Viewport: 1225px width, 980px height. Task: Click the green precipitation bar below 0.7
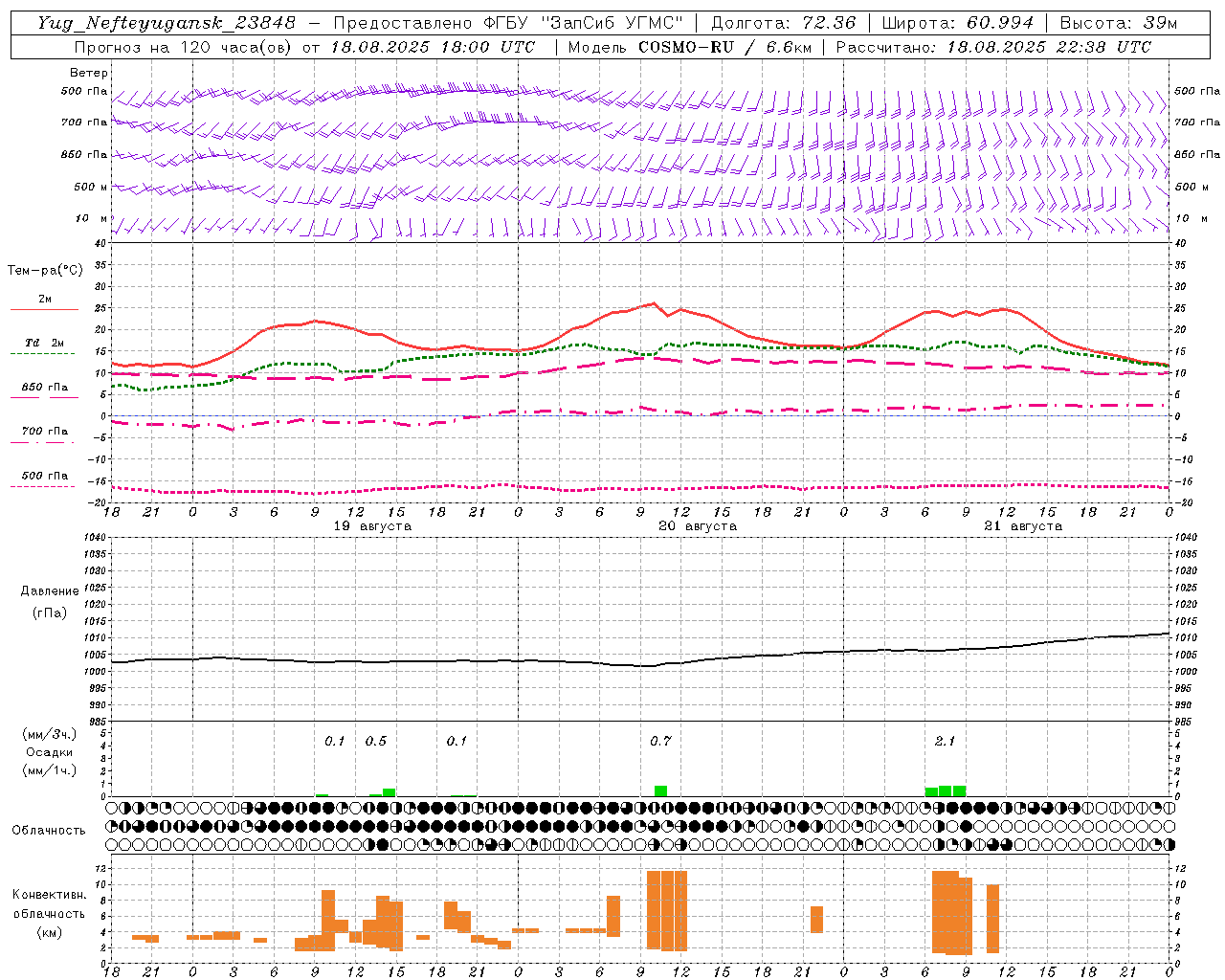660,791
